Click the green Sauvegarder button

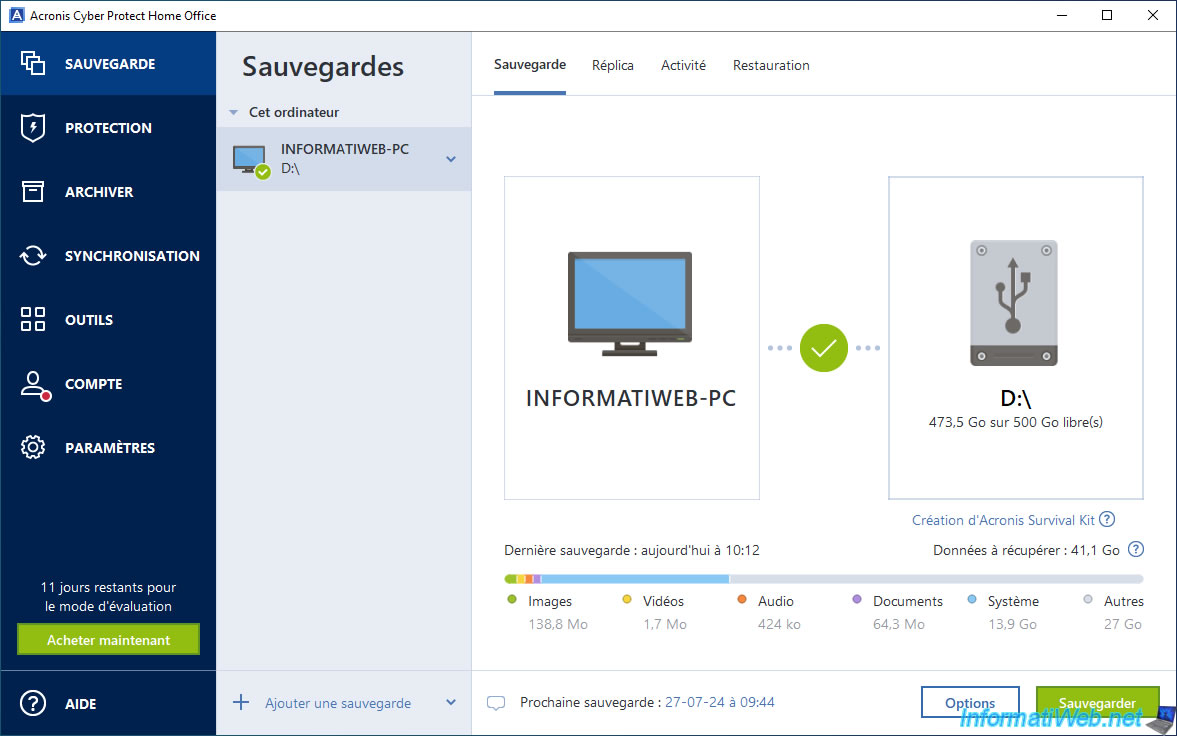pos(1097,703)
